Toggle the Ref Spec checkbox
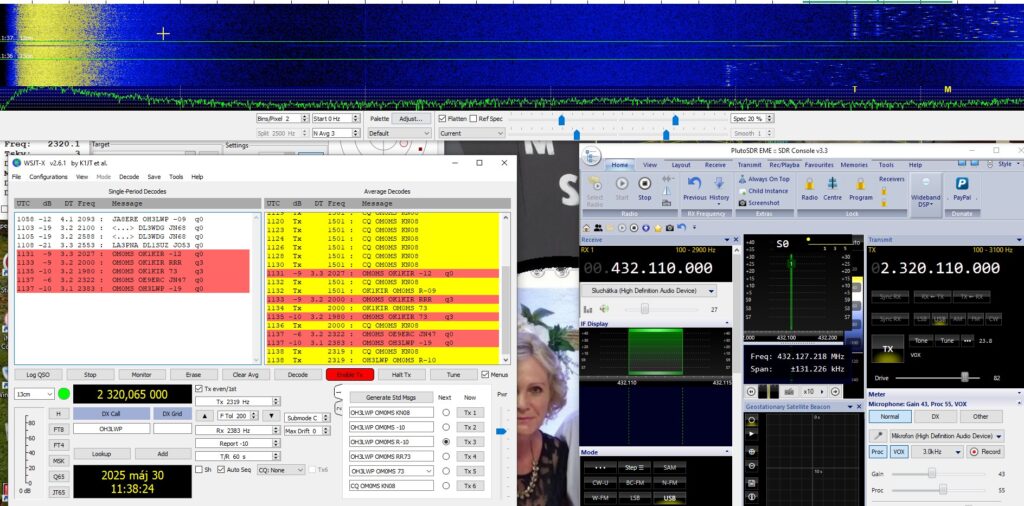1024x506 pixels. (x=473, y=118)
